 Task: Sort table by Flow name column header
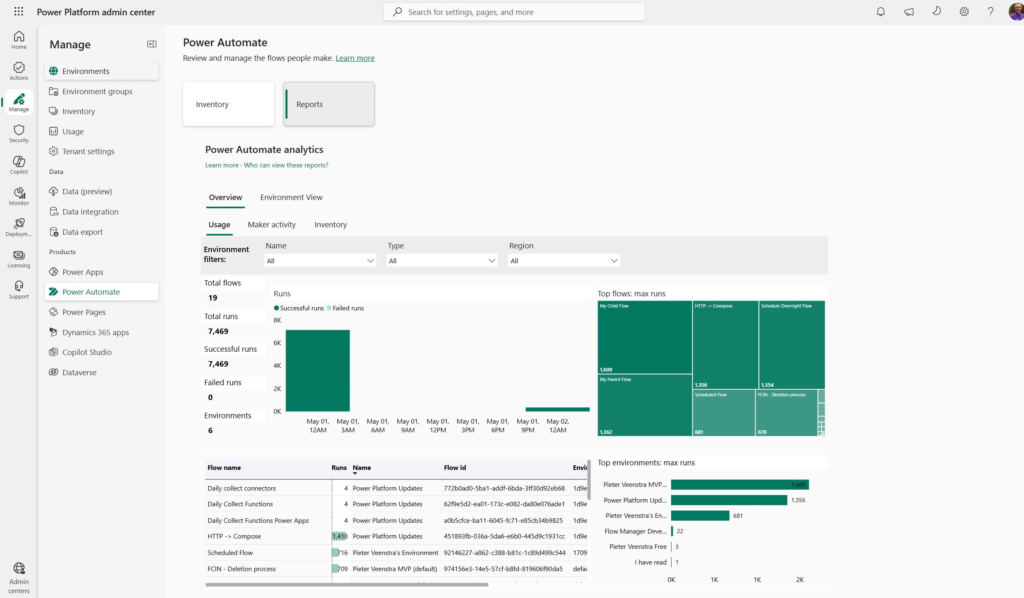pyautogui.click(x=224, y=468)
